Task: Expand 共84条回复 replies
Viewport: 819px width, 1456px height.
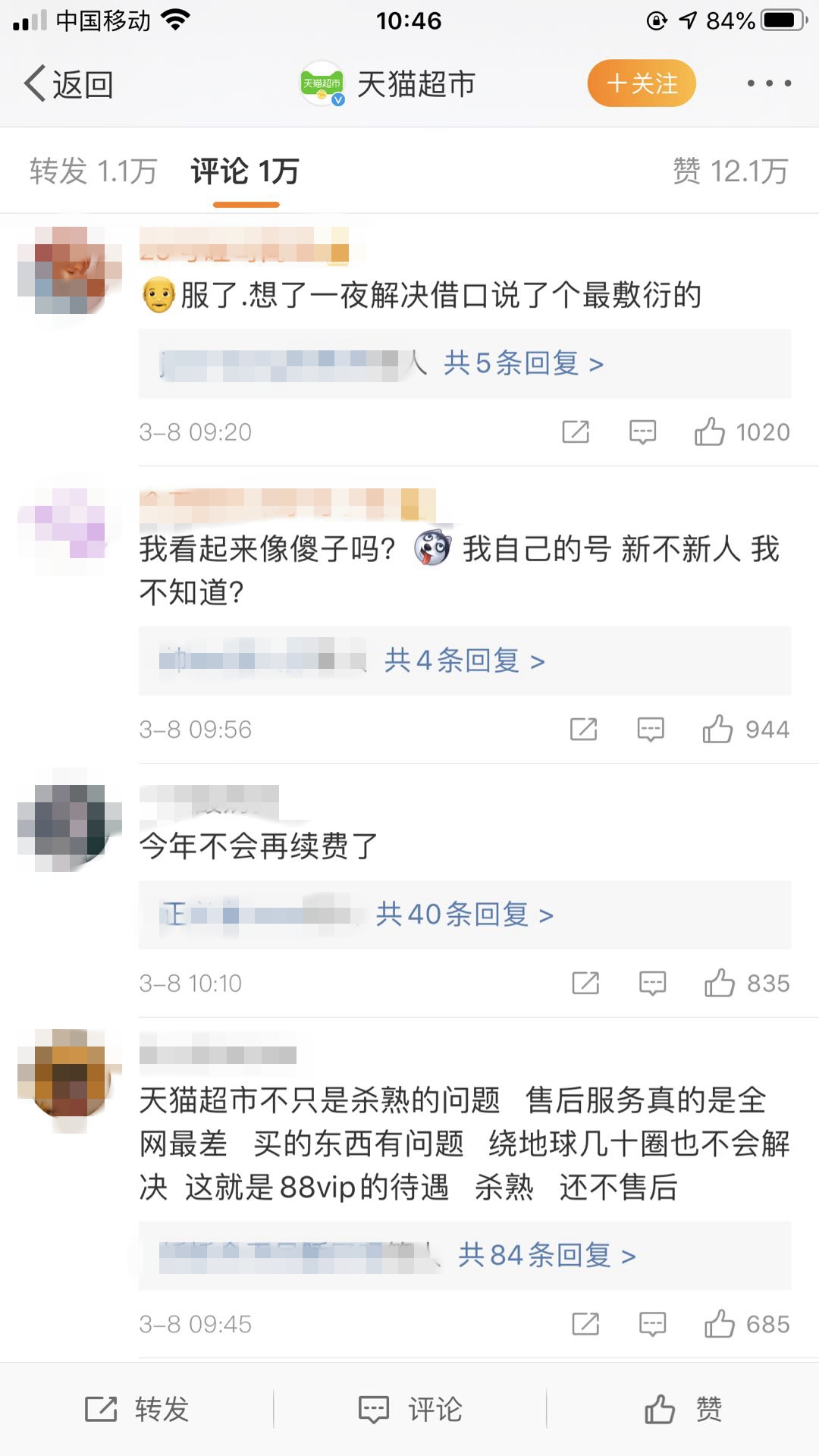Action: (547, 1256)
